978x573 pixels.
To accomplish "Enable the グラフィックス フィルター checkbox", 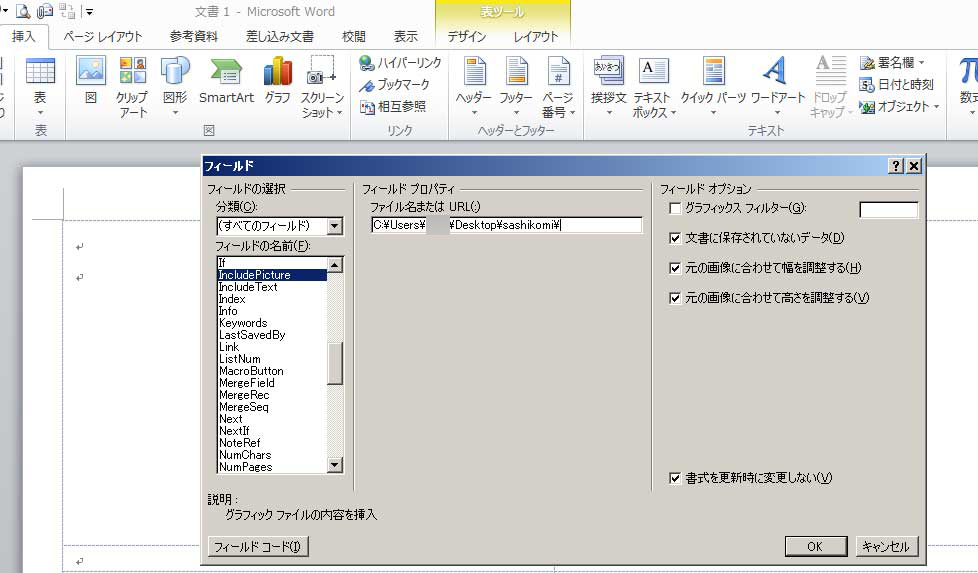I will coord(676,208).
